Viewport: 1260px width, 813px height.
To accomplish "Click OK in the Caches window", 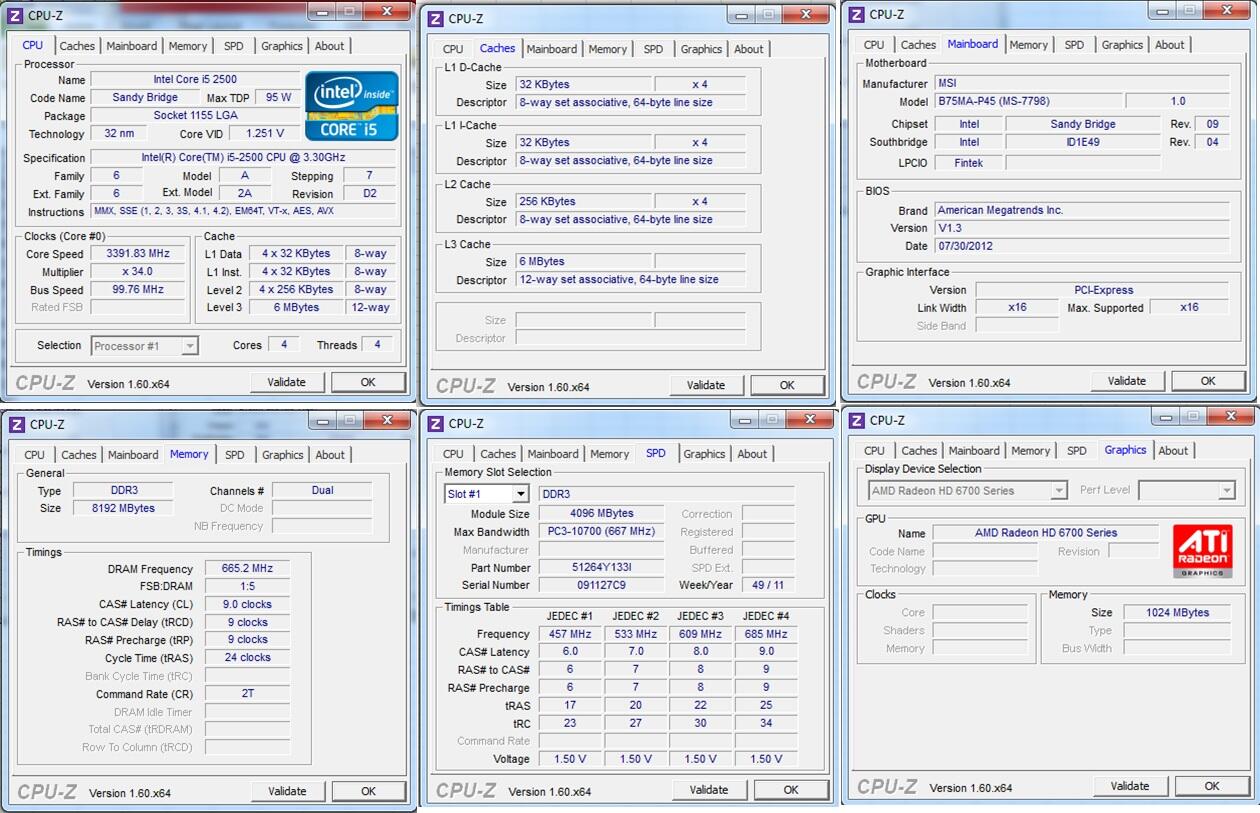I will click(787, 385).
